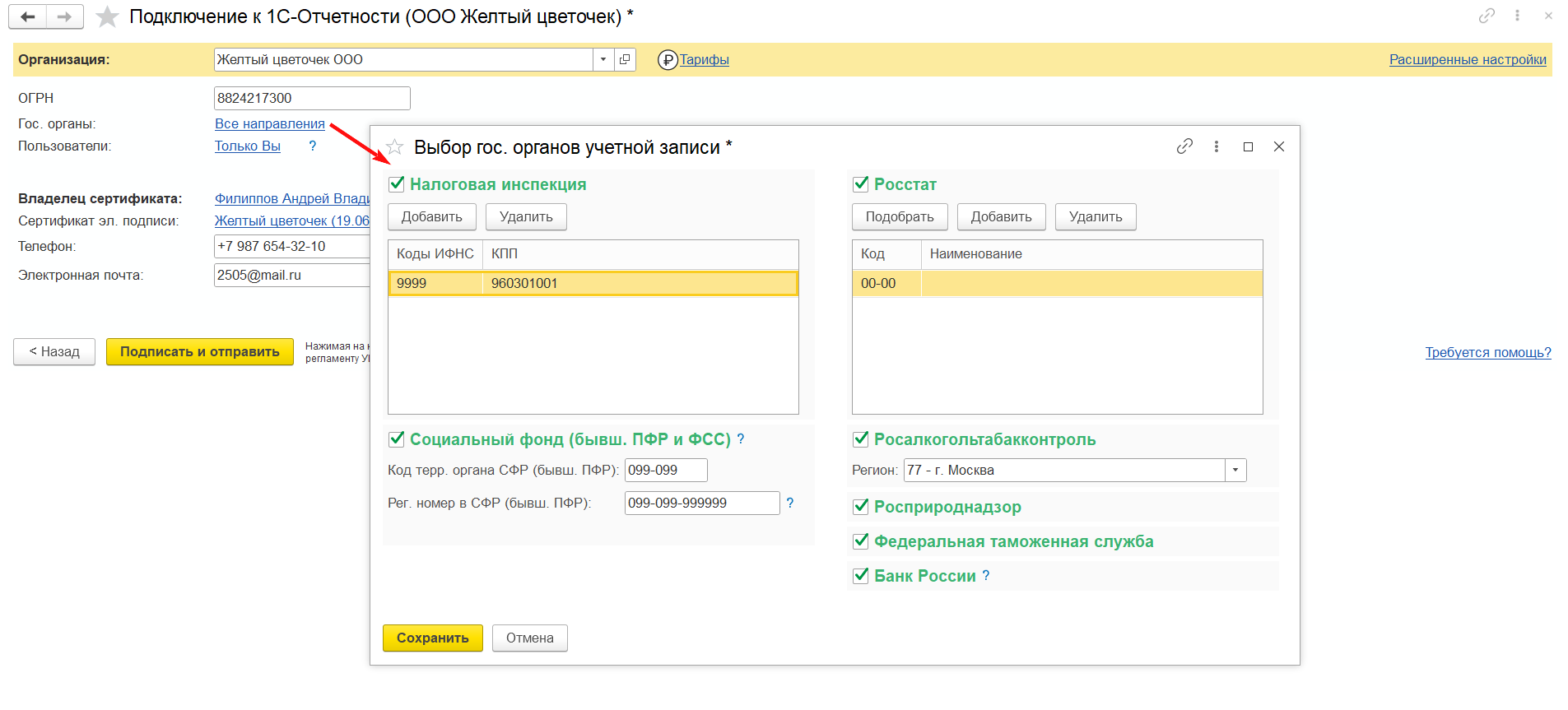This screenshot has width=1568, height=710.
Task: Open the Все направления link
Action: coord(269,123)
